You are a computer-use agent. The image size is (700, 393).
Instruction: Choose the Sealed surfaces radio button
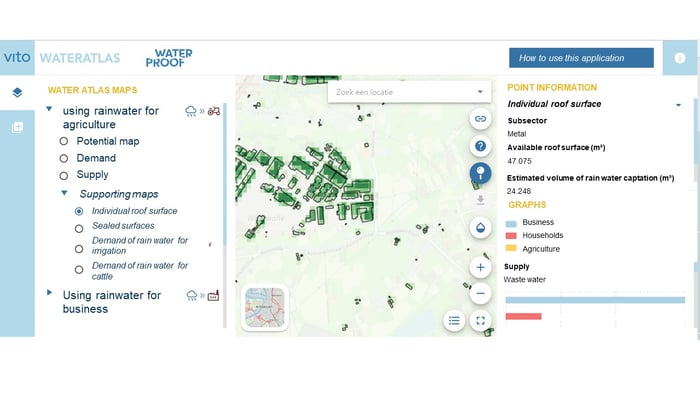tap(79, 229)
